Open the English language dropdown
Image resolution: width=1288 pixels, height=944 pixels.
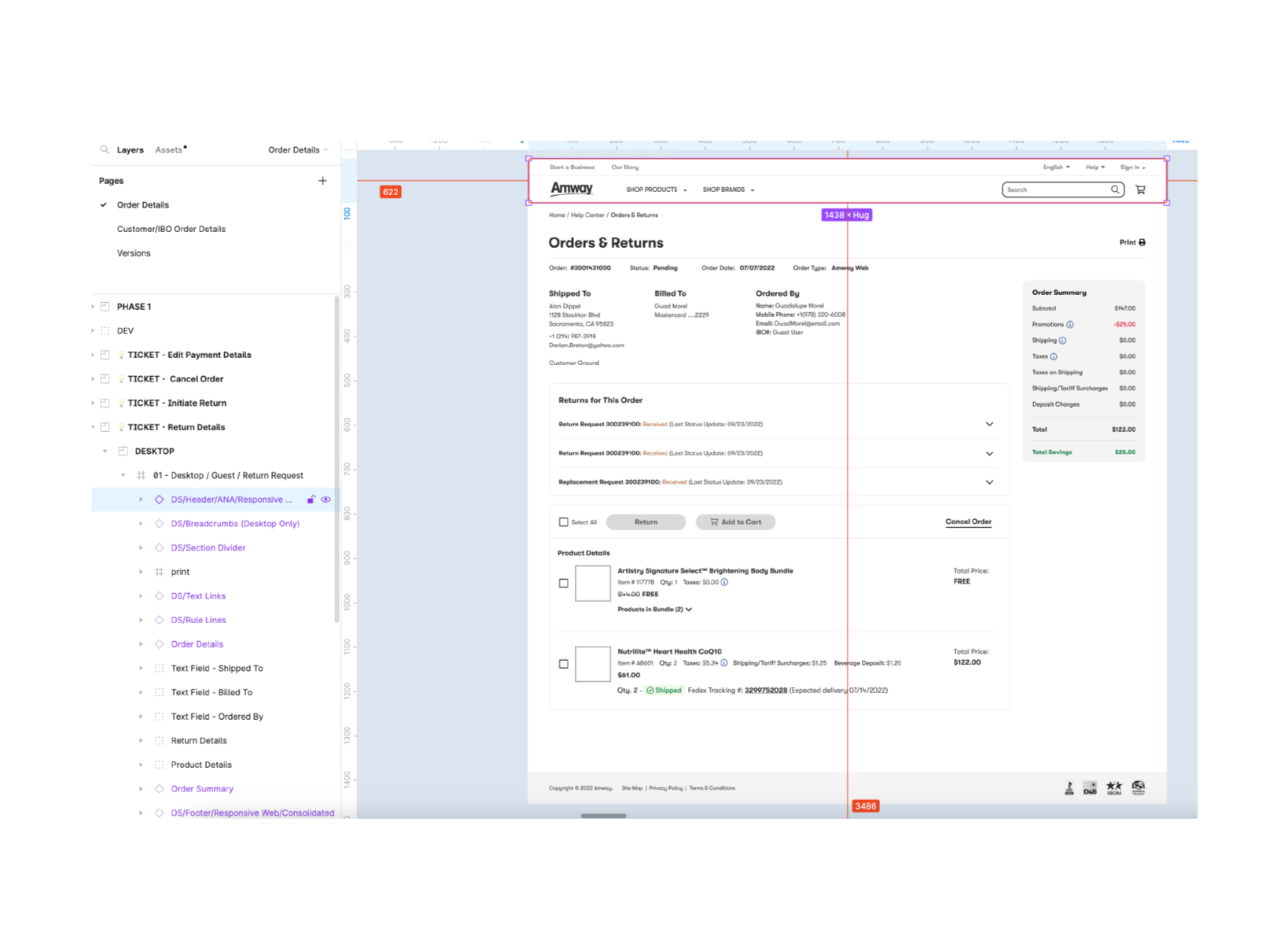point(1056,168)
